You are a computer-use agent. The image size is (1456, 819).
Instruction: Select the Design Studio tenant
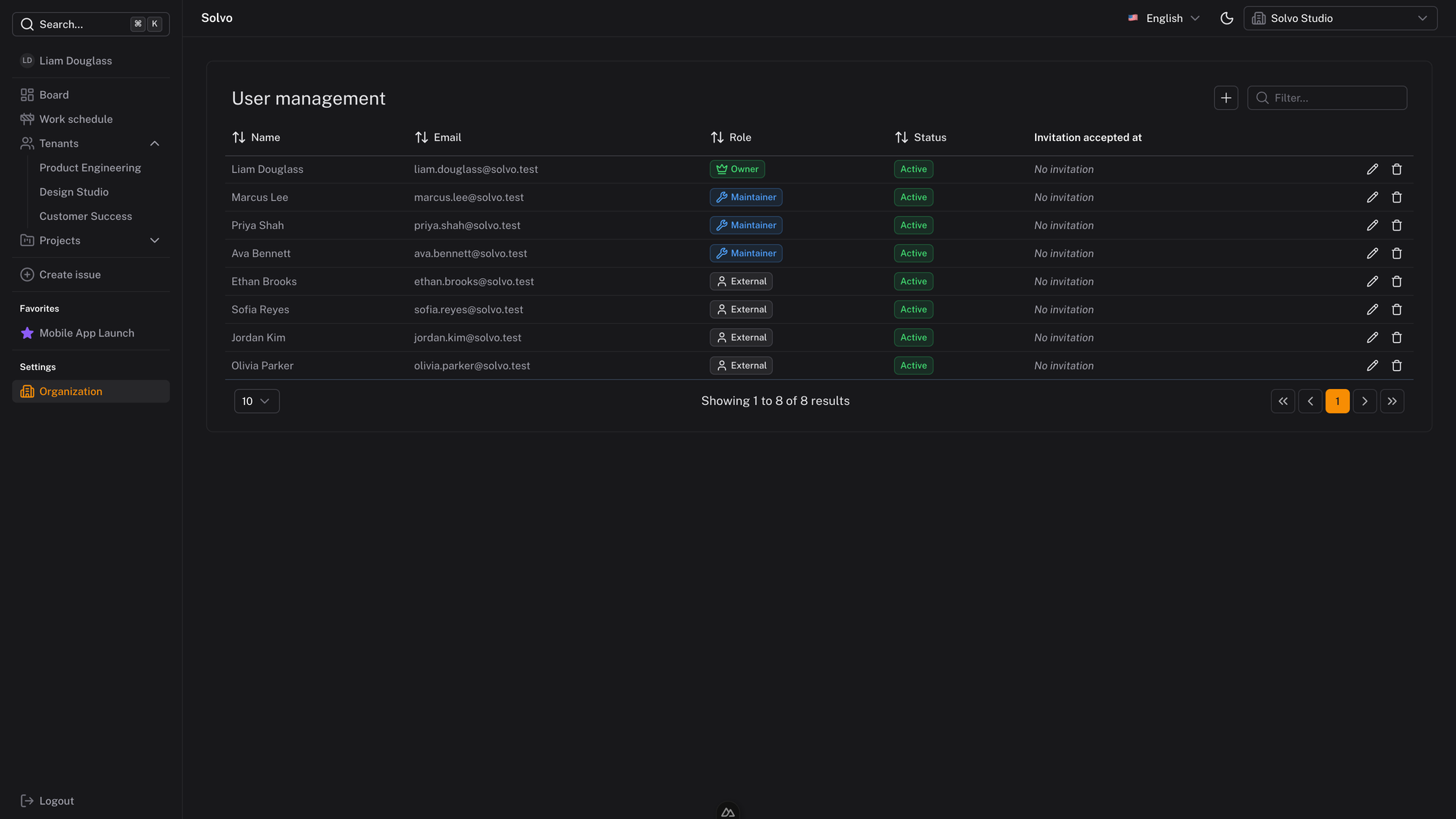(74, 191)
